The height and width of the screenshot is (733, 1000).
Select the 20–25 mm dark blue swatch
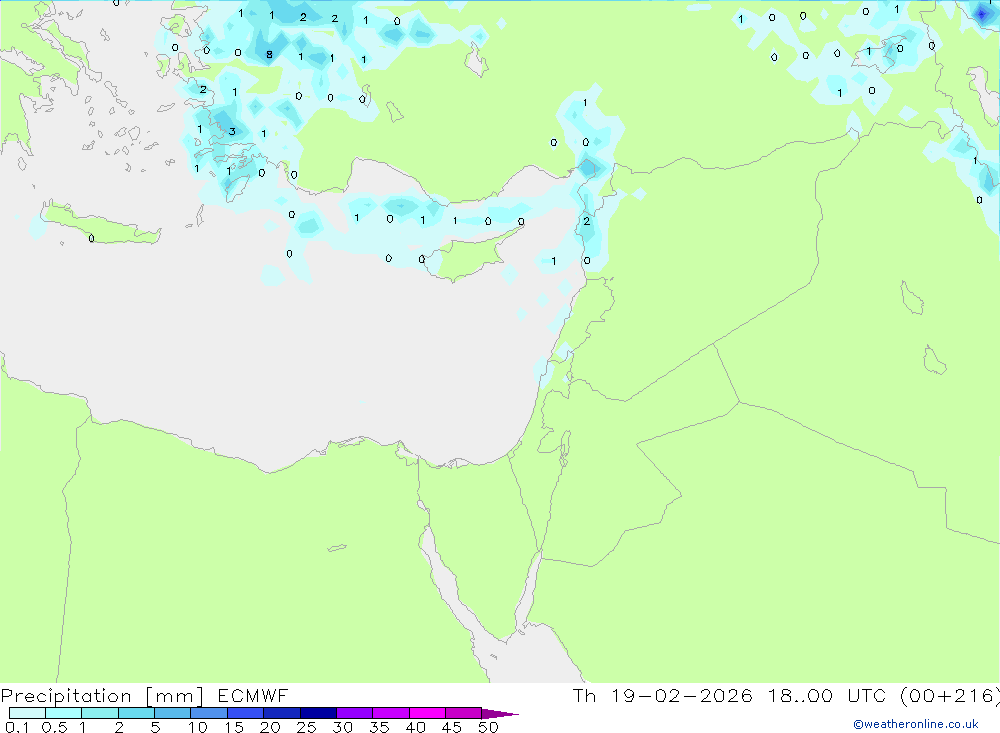pyautogui.click(x=282, y=713)
